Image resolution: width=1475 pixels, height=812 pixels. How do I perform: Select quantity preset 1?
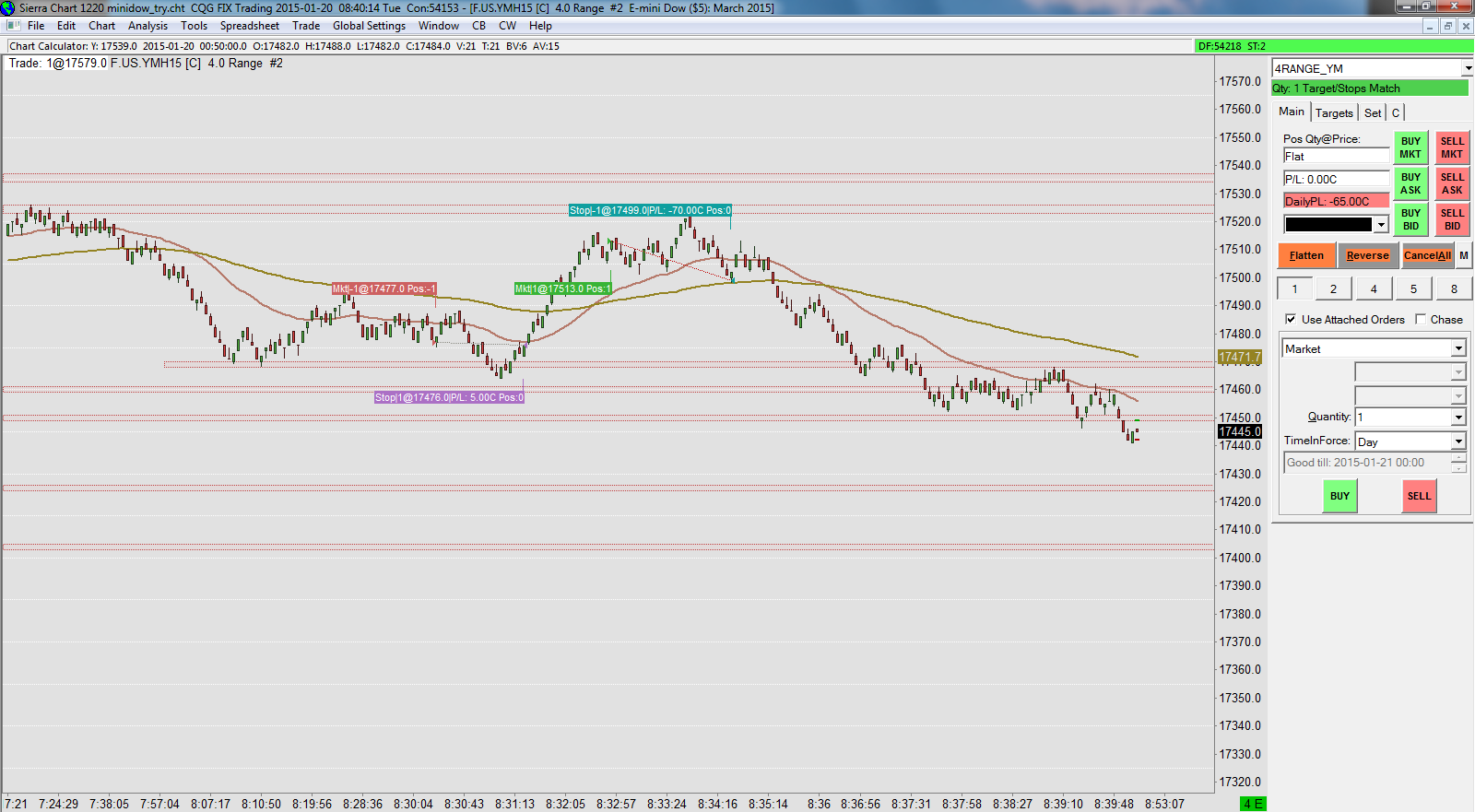(1294, 288)
